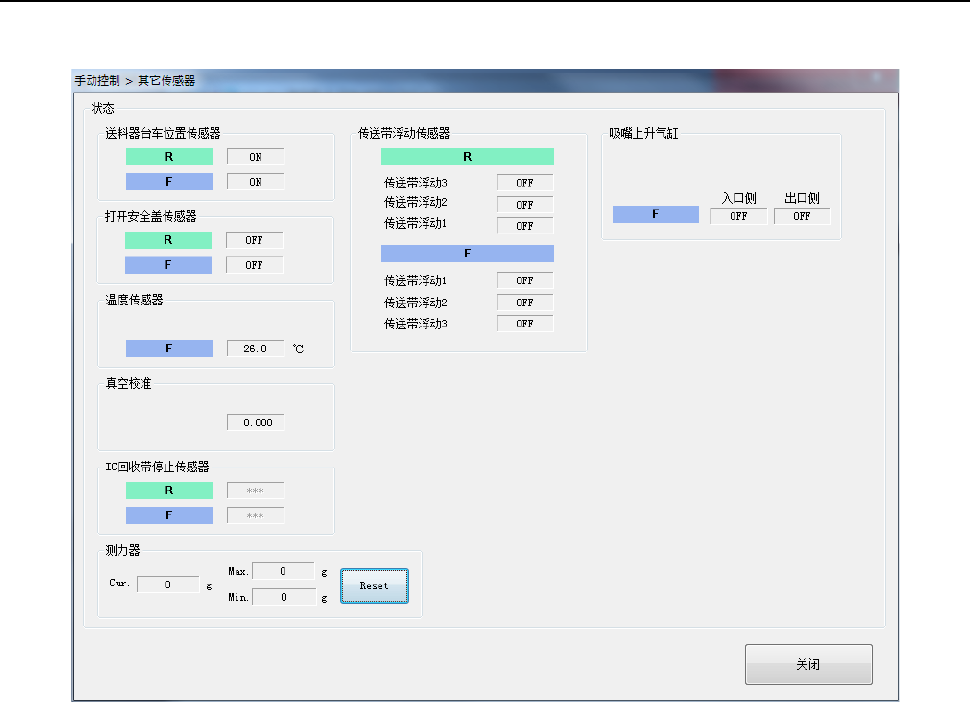This screenshot has width=970, height=702.
Task: Click the Cur. label in 测力器
Action: coord(119,583)
